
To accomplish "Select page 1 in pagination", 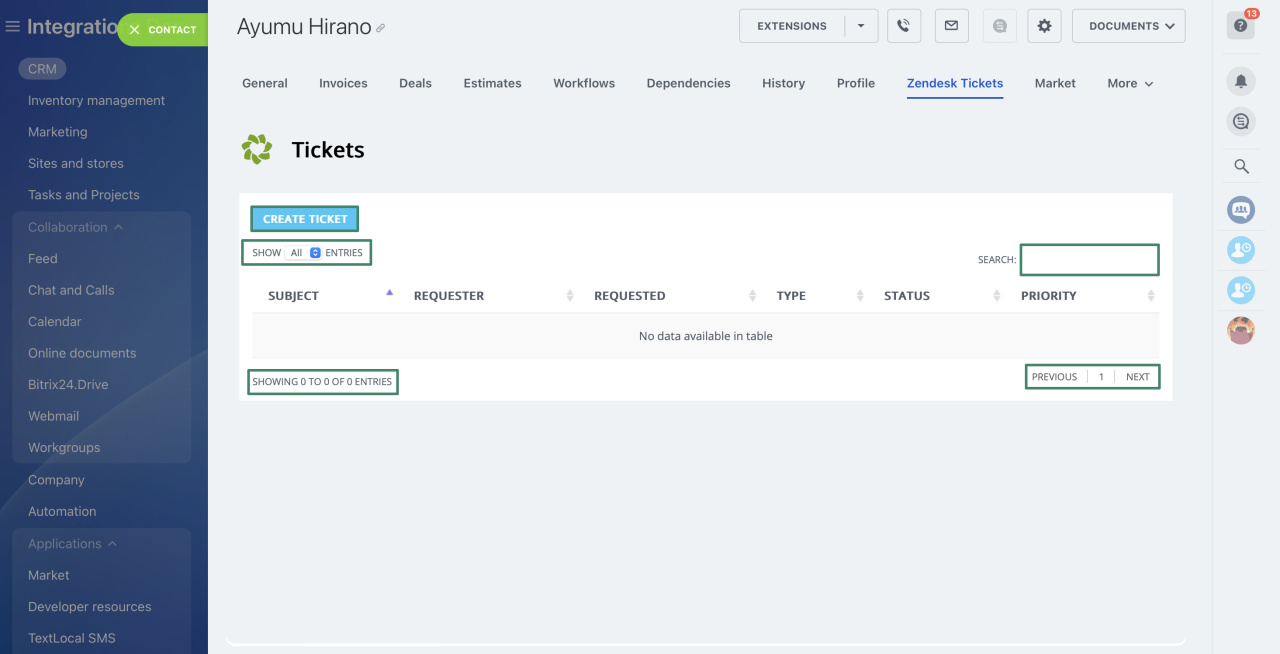I will point(1101,377).
